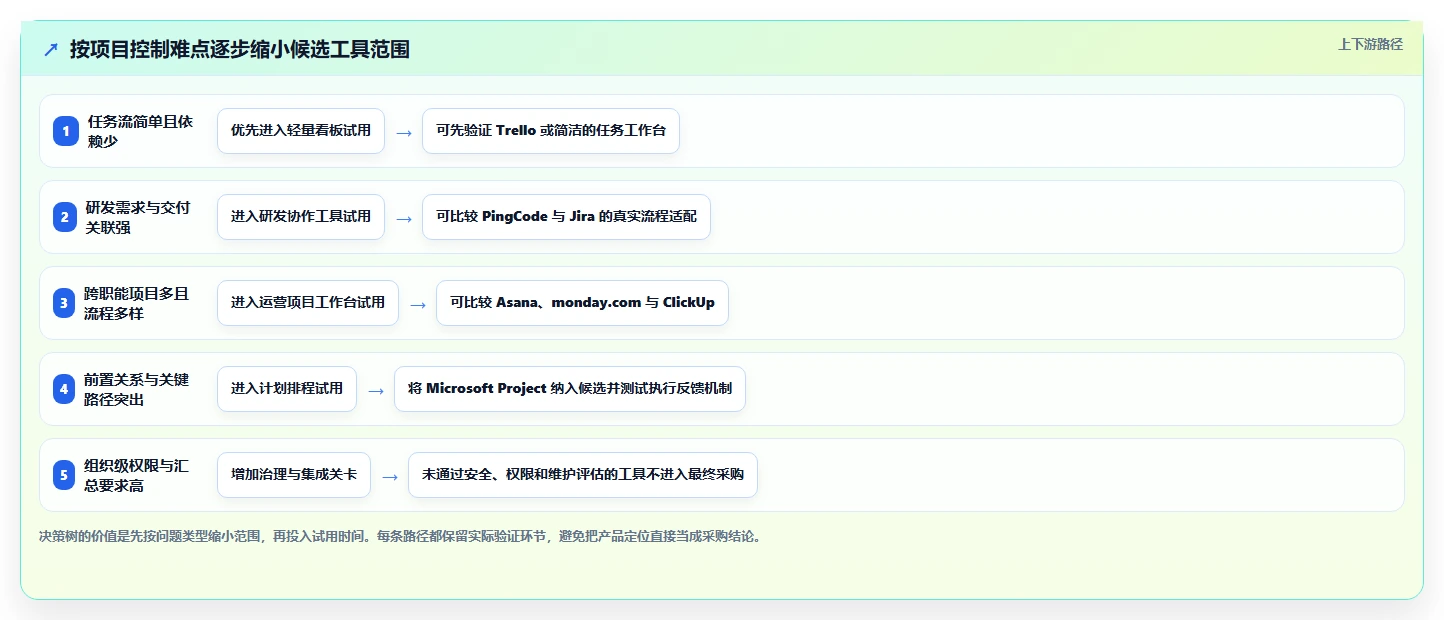Click the text 任务流简单且依赖少
Image resolution: width=1444 pixels, height=620 pixels.
pos(140,131)
